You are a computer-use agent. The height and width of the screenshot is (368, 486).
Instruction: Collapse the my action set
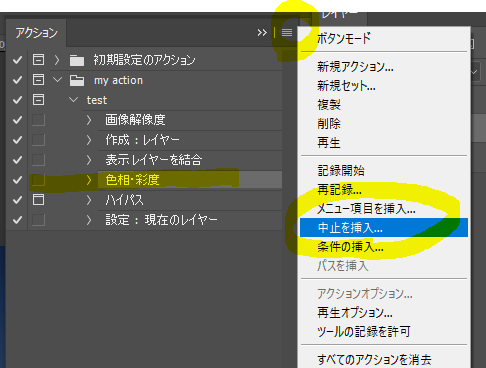click(x=58, y=80)
